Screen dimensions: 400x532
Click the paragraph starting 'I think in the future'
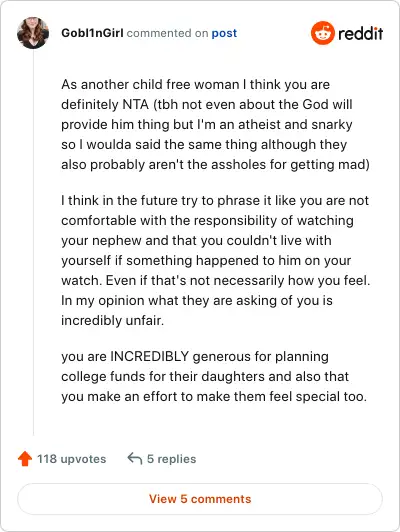click(x=215, y=260)
